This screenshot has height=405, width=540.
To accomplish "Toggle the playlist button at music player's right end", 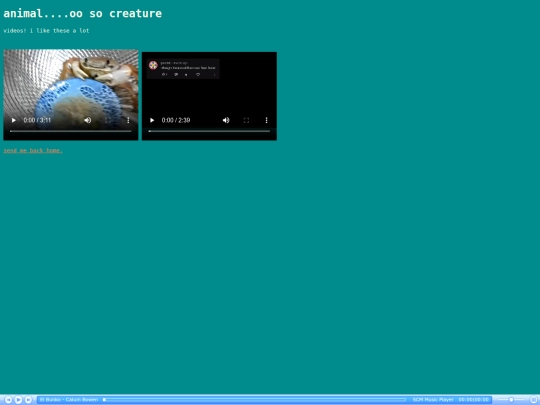I will coord(533,400).
